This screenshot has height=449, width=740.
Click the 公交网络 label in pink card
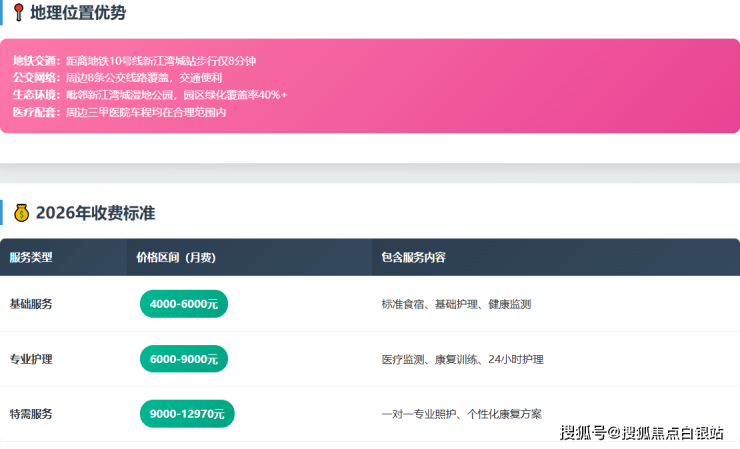[37, 78]
